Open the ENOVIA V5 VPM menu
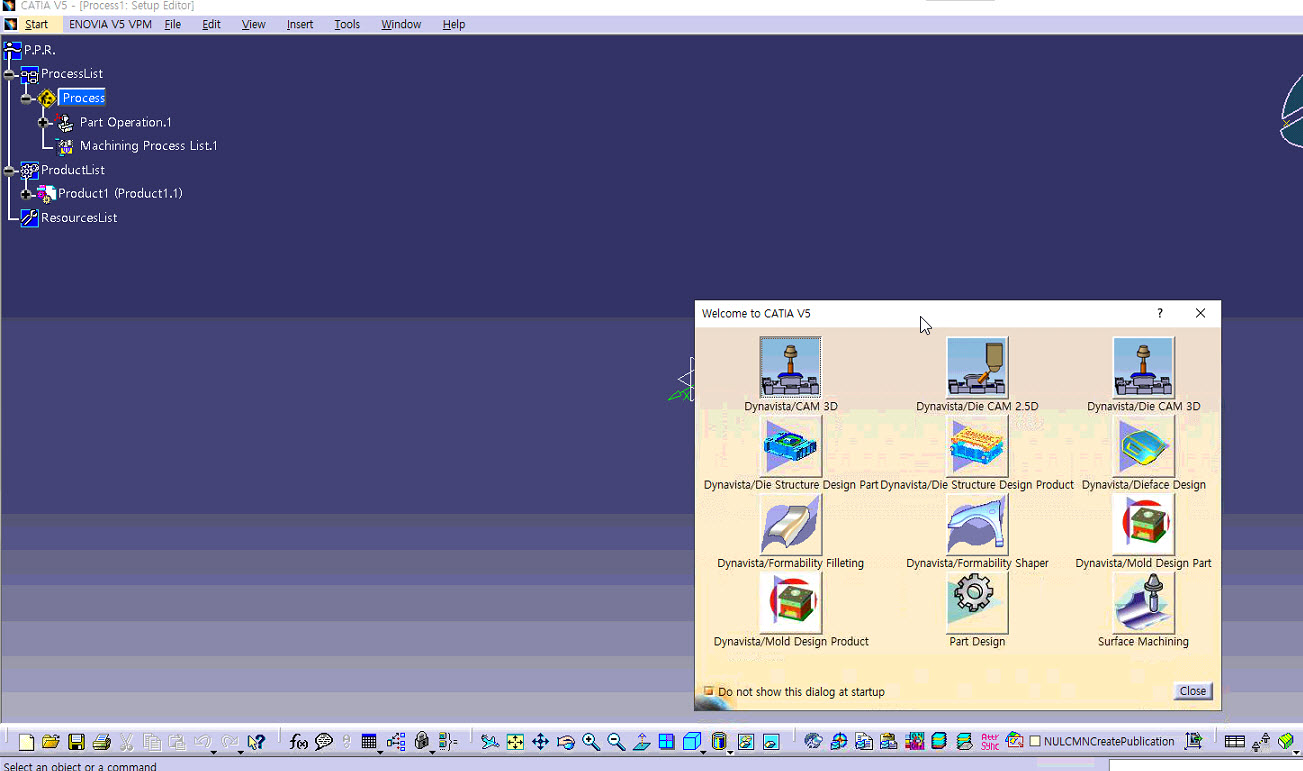 pyautogui.click(x=110, y=24)
